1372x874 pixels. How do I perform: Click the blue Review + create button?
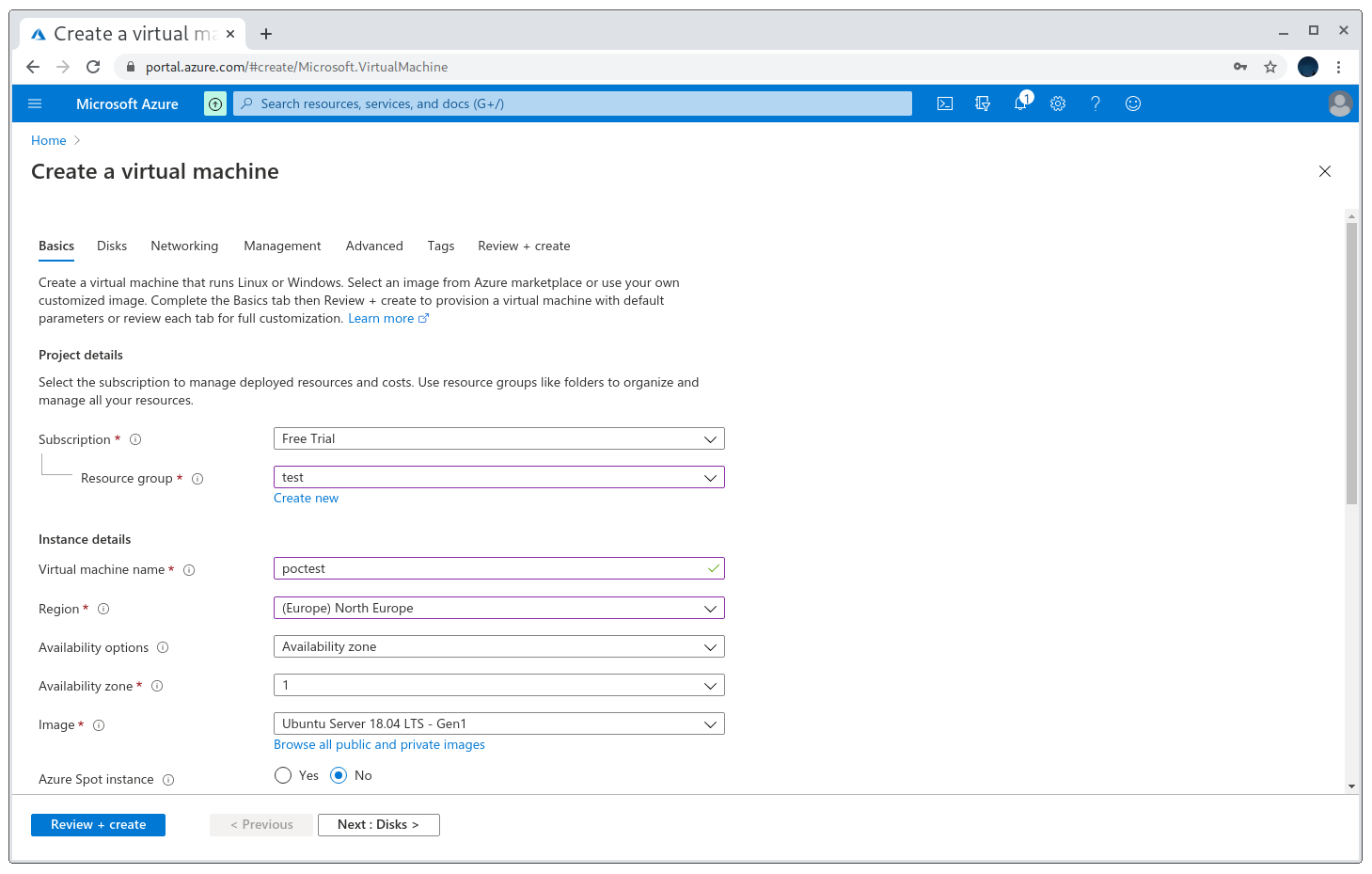coord(98,824)
